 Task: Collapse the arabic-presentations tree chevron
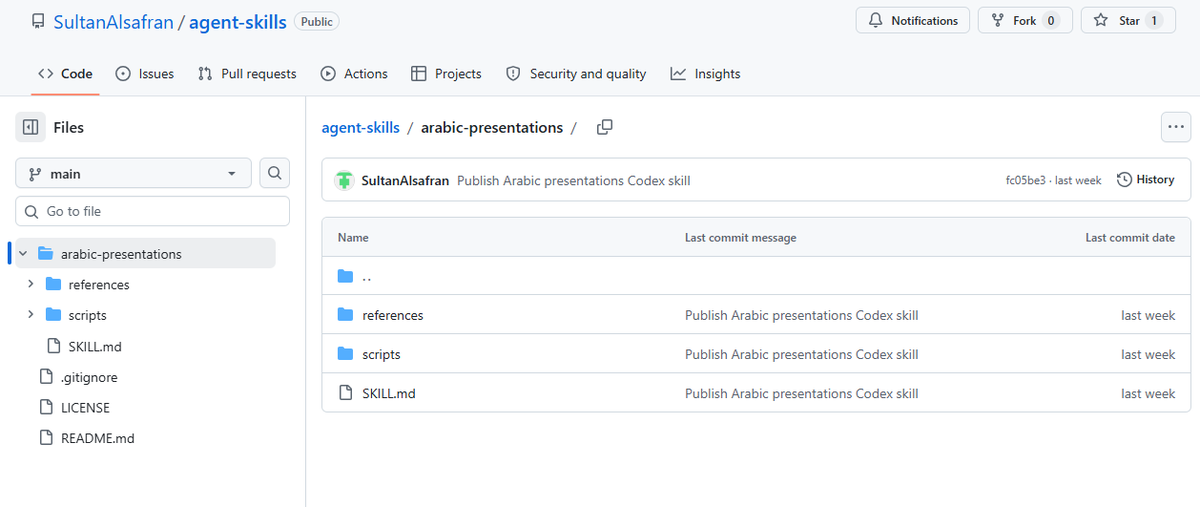pyautogui.click(x=22, y=254)
